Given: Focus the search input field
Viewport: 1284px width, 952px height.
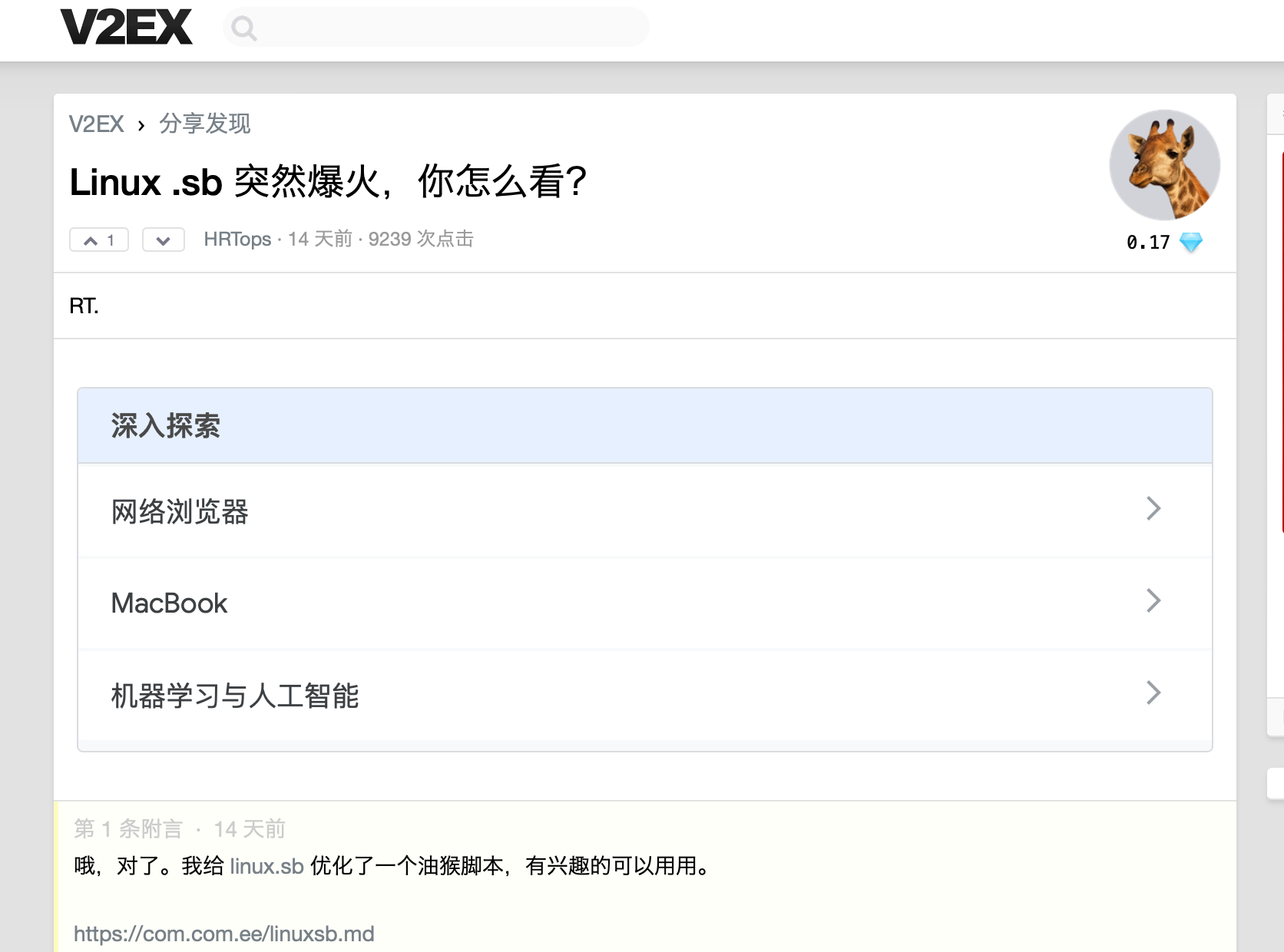Looking at the screenshot, I should 436,28.
